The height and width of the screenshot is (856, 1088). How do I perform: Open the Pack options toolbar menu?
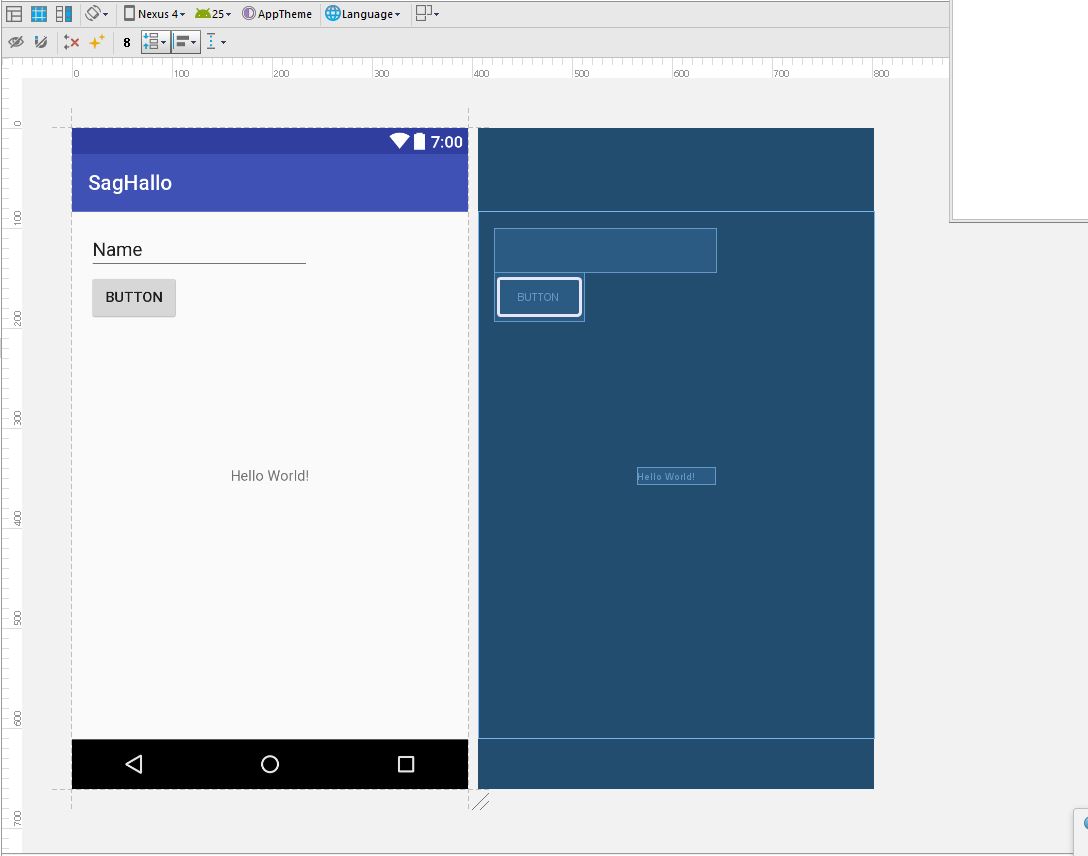tap(155, 42)
